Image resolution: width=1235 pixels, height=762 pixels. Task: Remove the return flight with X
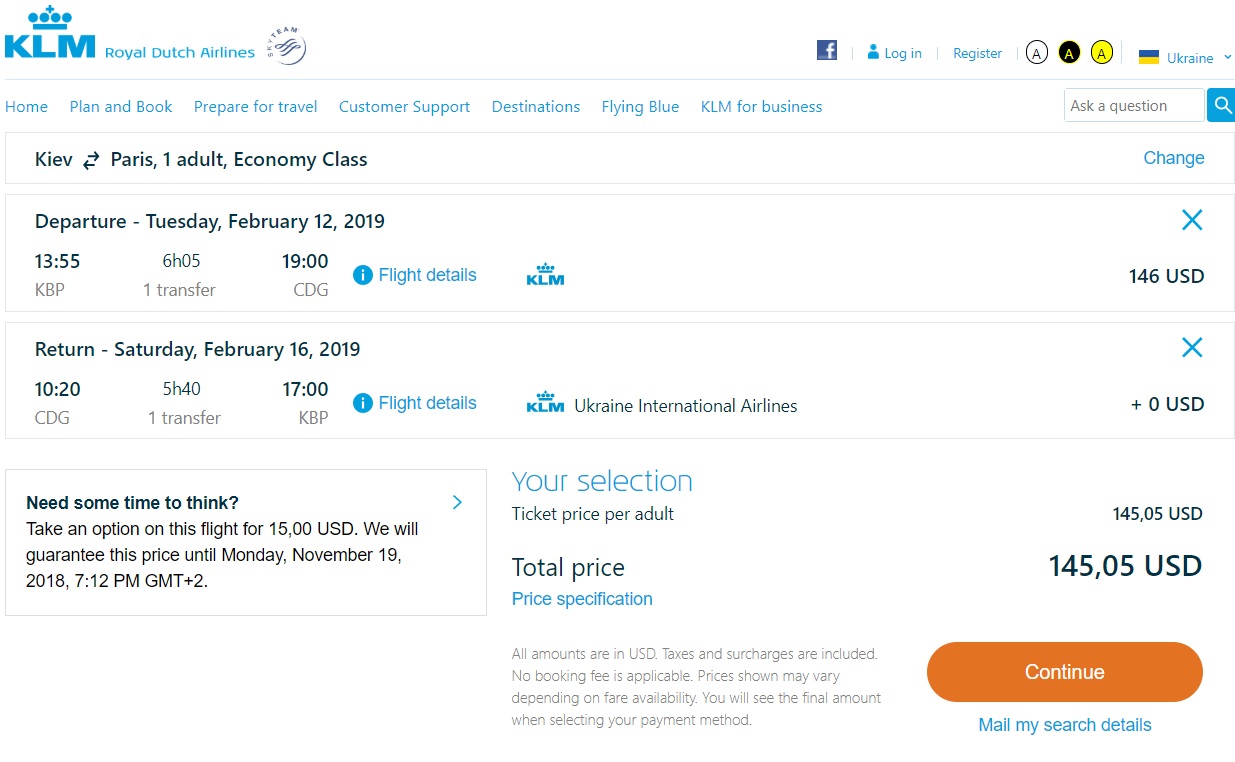tap(1192, 348)
